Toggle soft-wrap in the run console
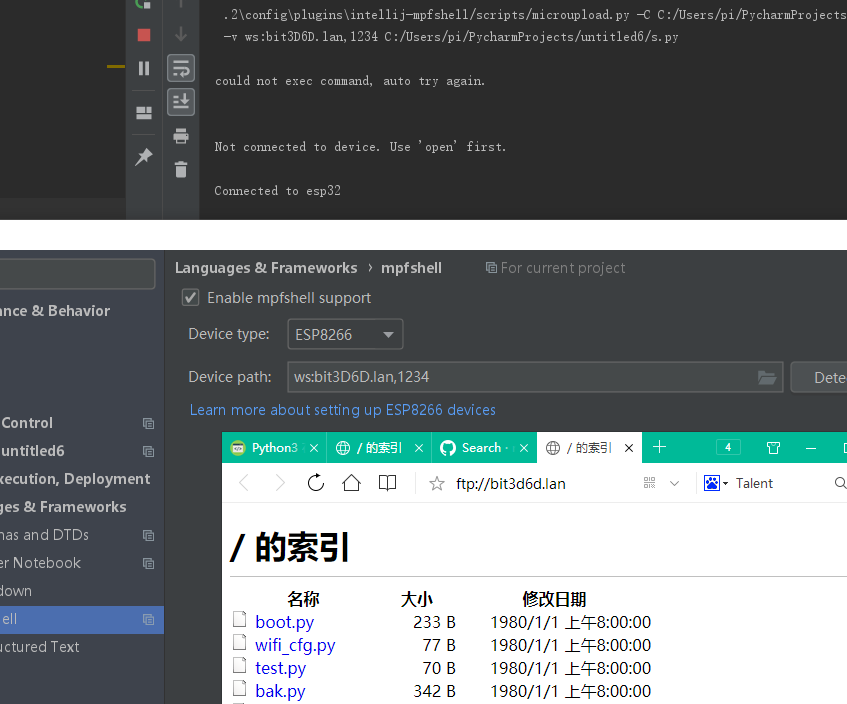This screenshot has height=704, width=847. 181,68
